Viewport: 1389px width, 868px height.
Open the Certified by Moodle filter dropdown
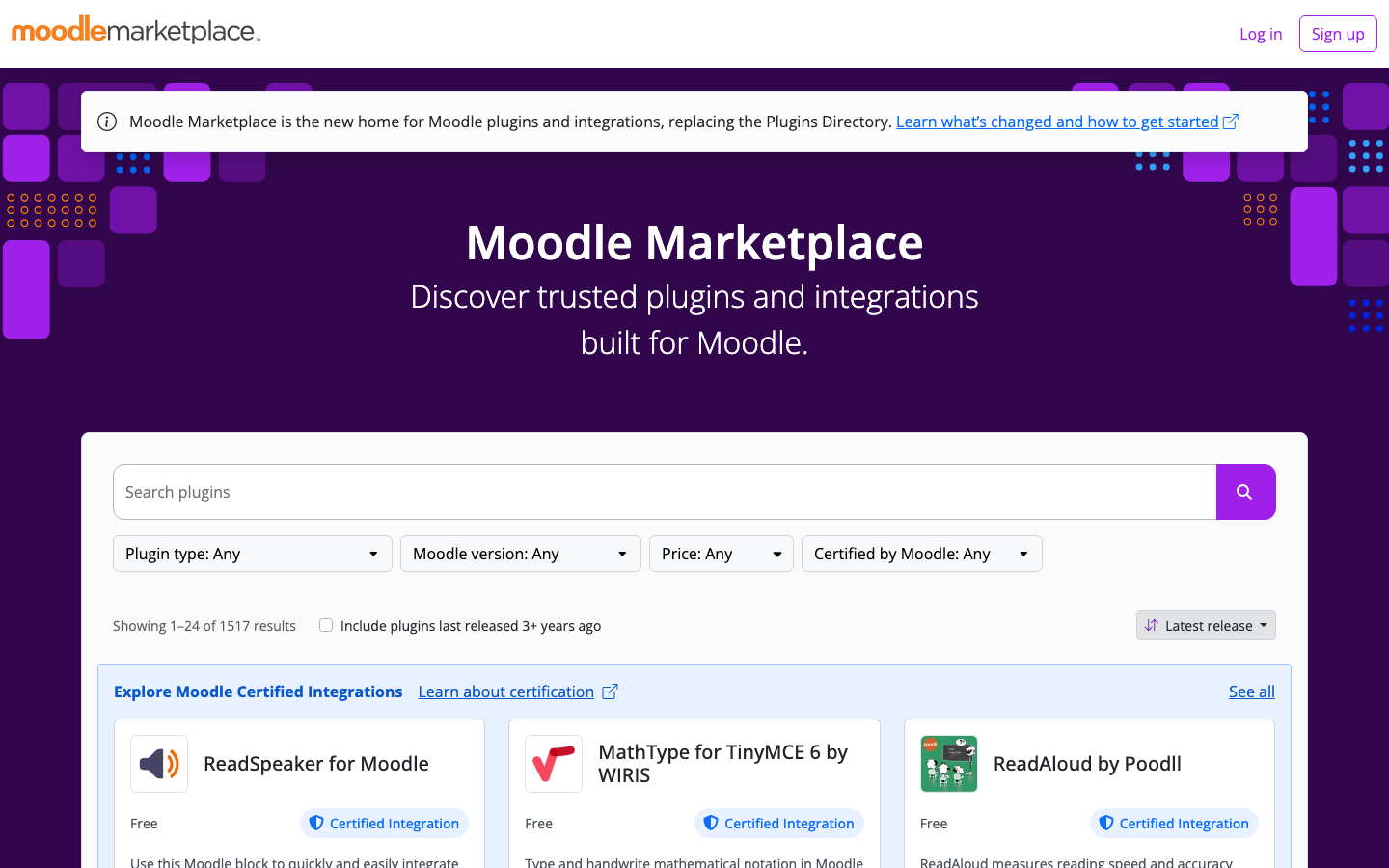(x=922, y=554)
